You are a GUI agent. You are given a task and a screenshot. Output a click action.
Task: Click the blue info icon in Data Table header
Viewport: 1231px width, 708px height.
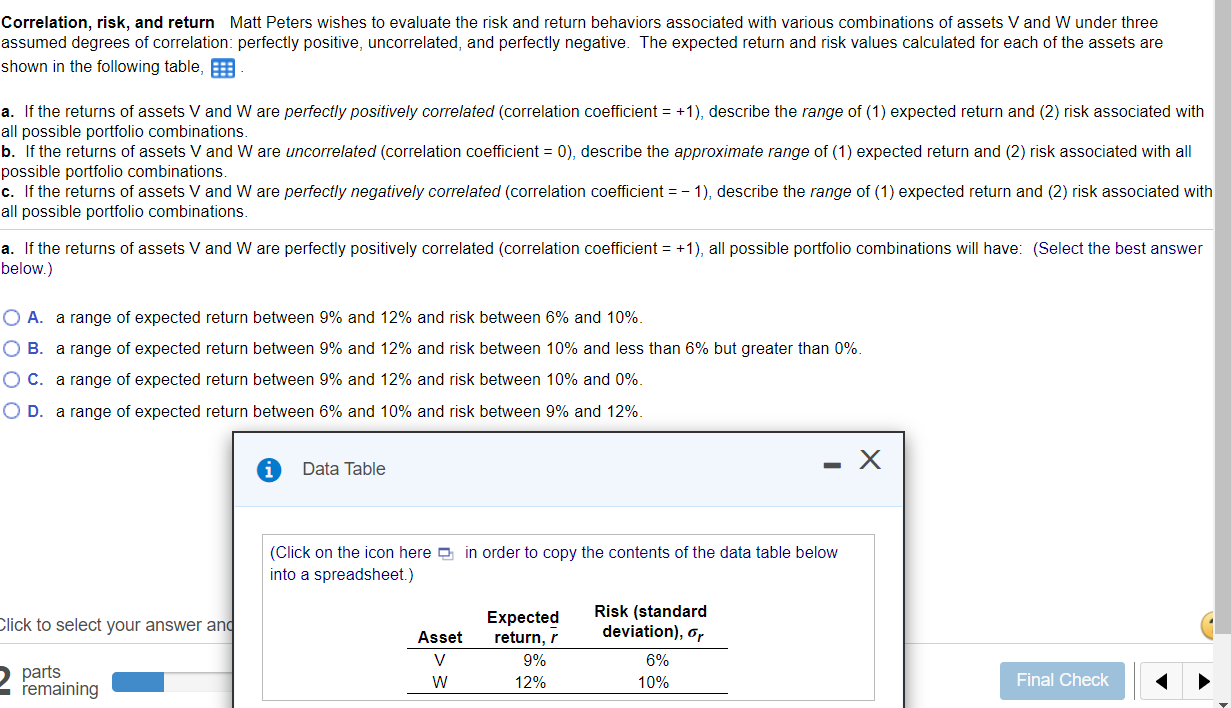click(x=268, y=469)
